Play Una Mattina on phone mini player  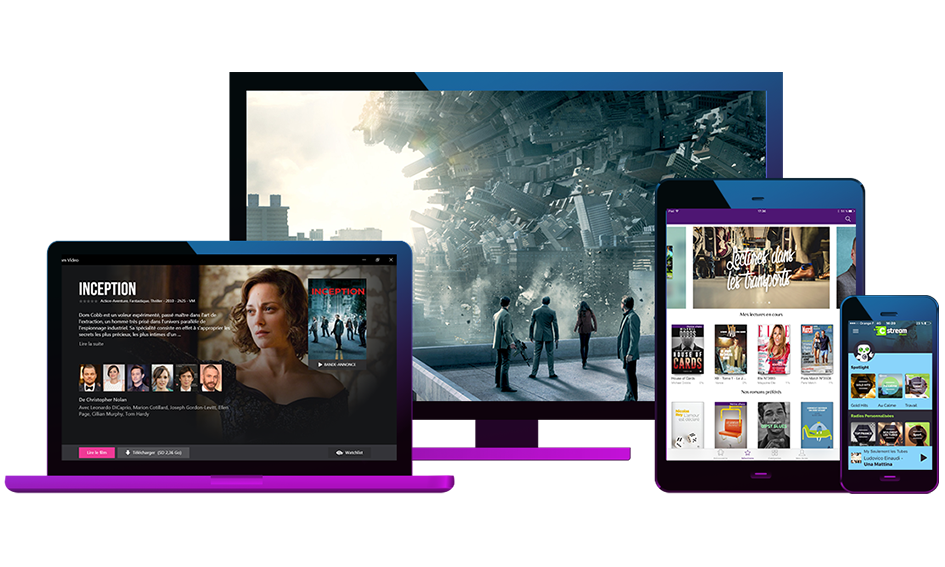[x=923, y=458]
